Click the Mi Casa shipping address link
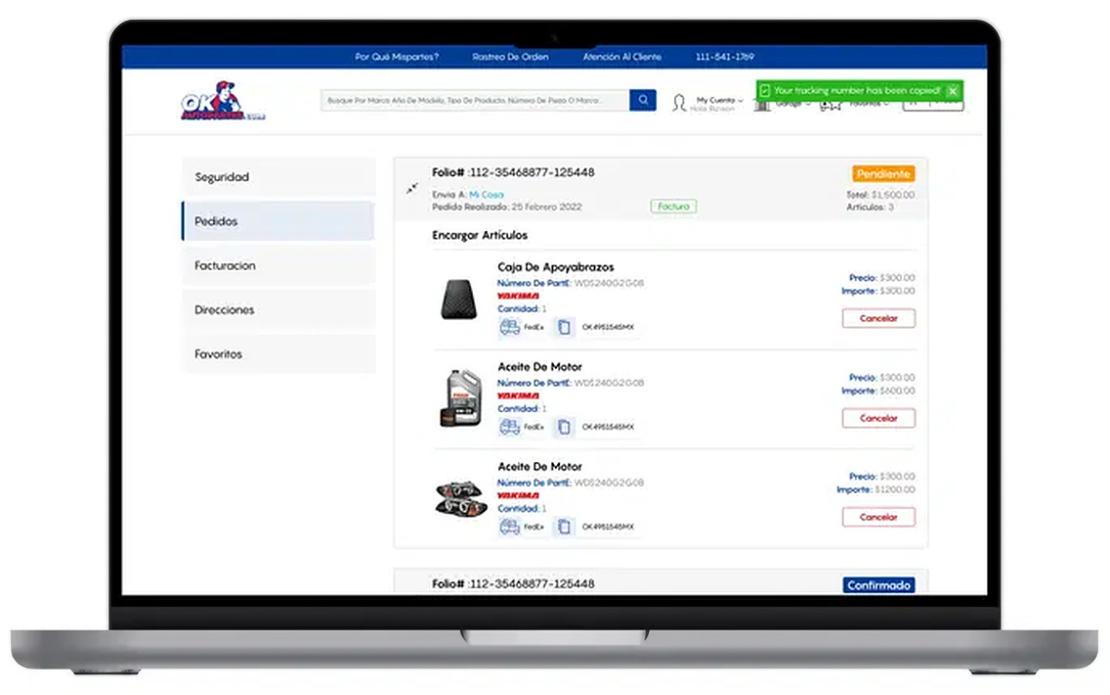Viewport: 1110px width, 695px height. pyautogui.click(x=486, y=195)
